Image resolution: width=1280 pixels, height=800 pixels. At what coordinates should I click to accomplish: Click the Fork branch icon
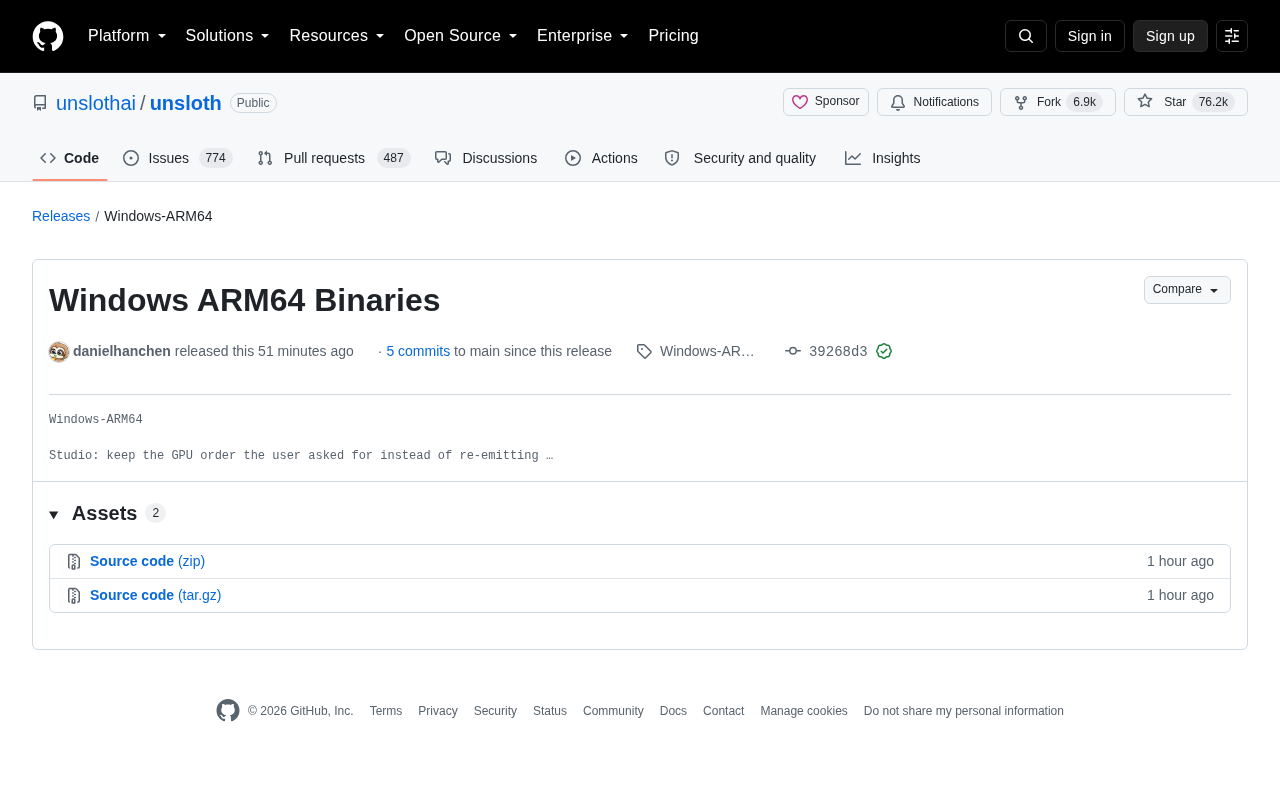[x=1021, y=102]
